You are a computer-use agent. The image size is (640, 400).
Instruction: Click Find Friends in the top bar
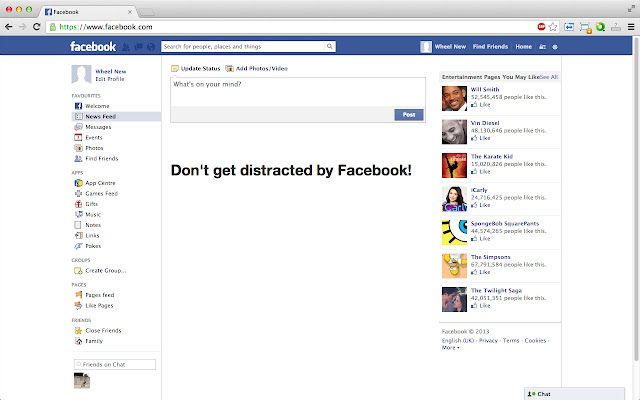[490, 47]
